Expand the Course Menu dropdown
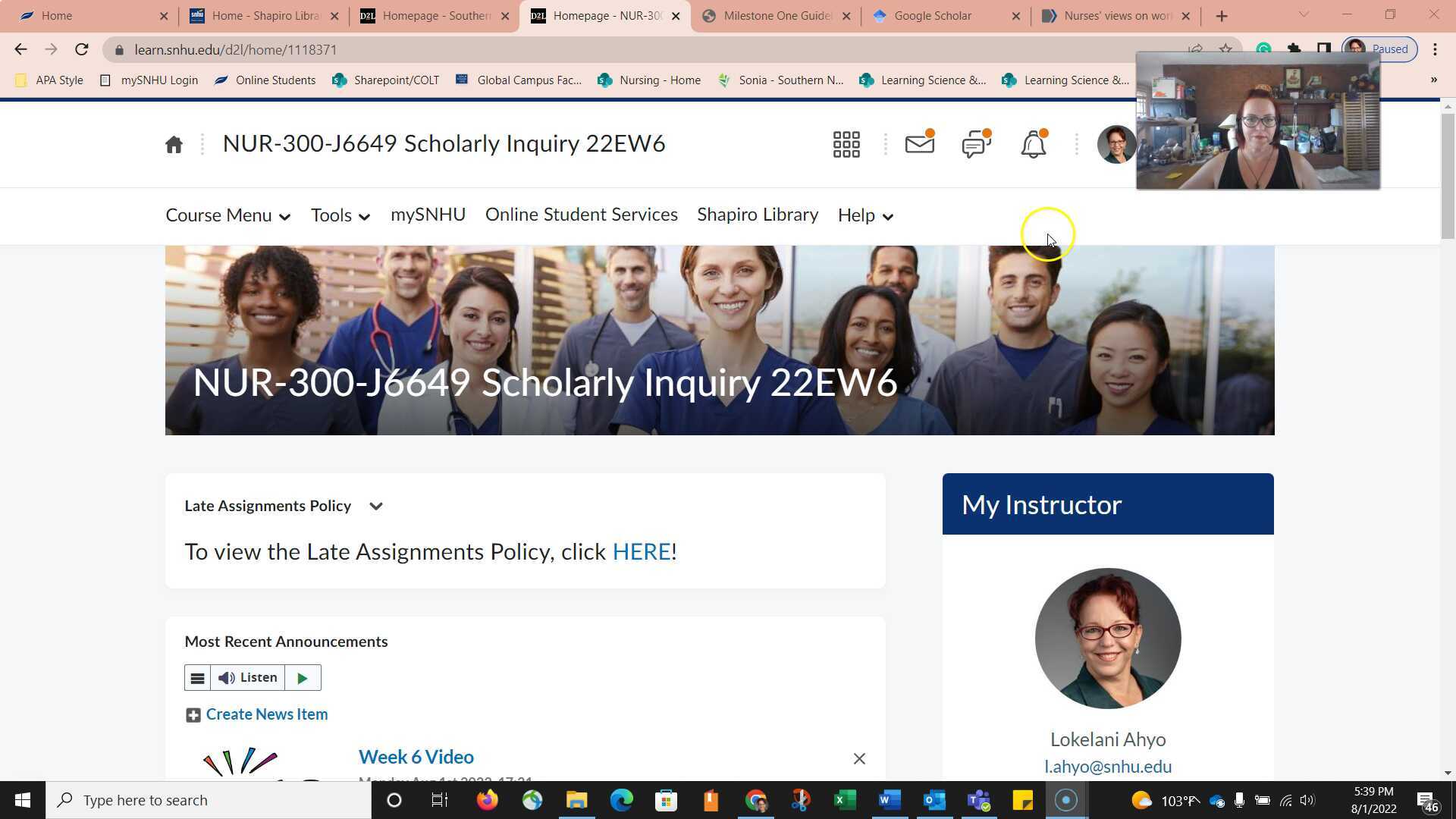1456x819 pixels. (x=227, y=215)
